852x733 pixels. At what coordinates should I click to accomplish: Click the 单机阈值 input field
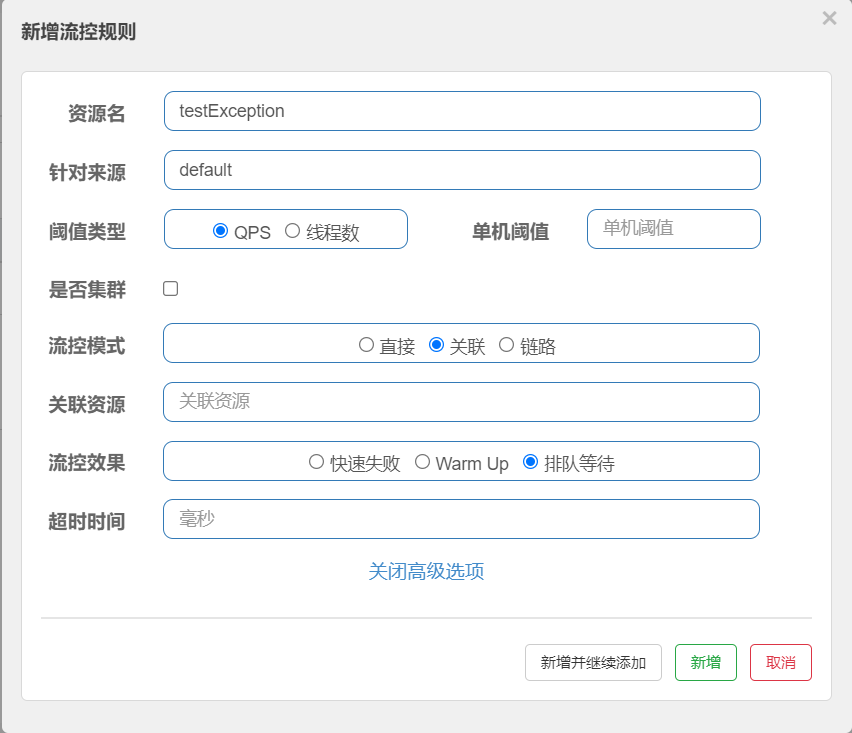tap(673, 229)
